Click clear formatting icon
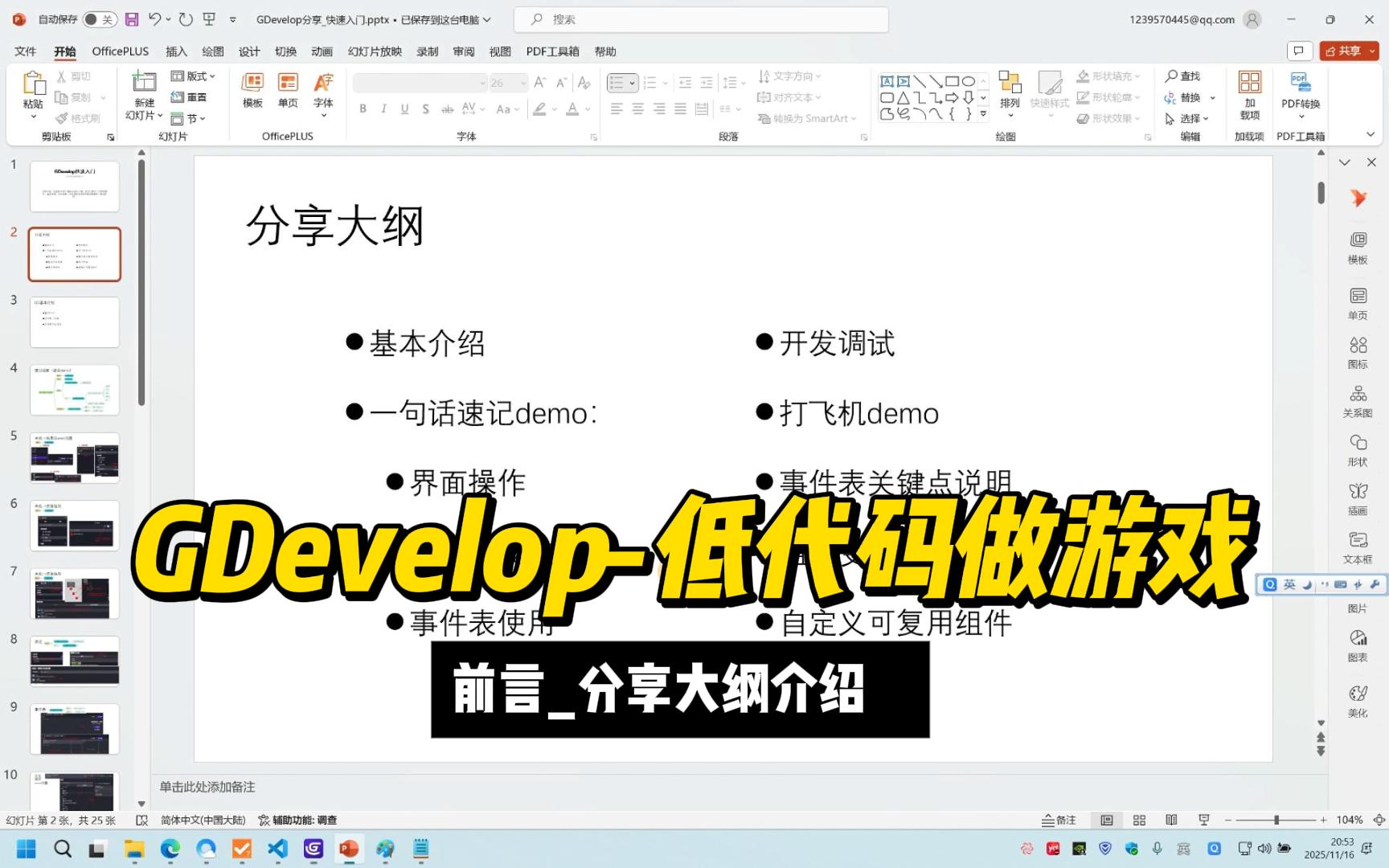The width and height of the screenshot is (1389, 868). pyautogui.click(x=584, y=82)
